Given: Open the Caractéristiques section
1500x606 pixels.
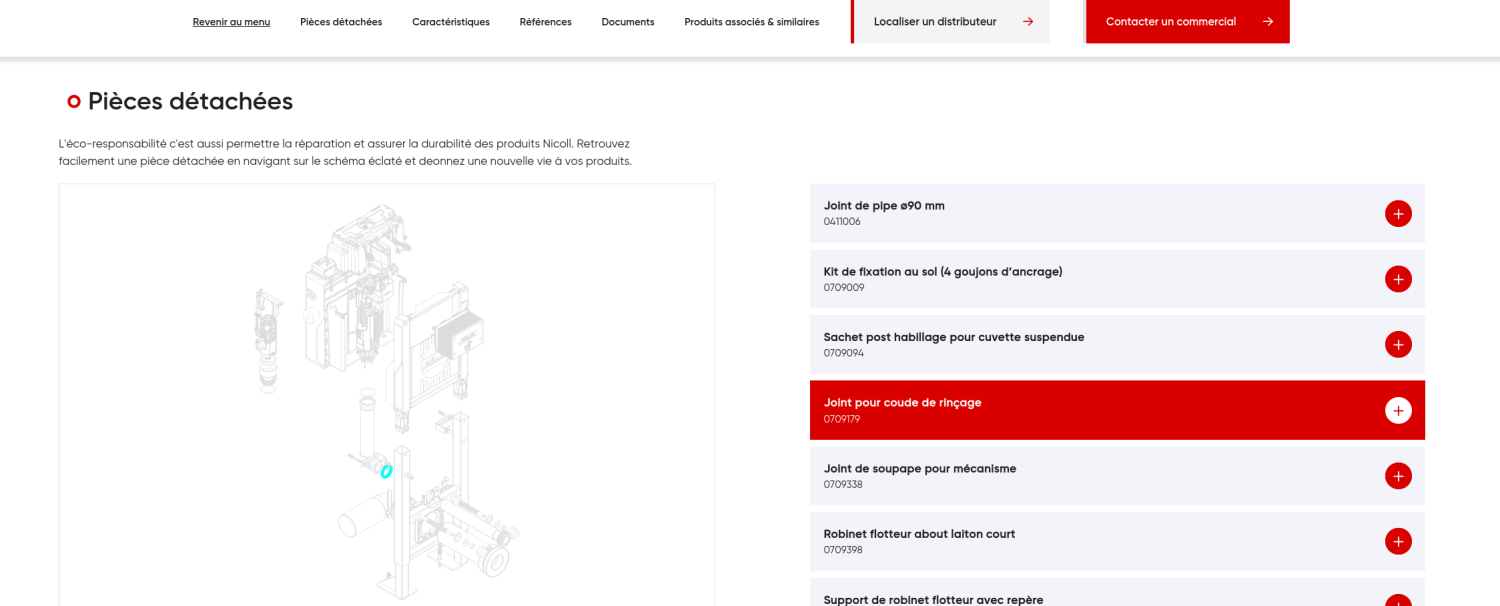Looking at the screenshot, I should tap(451, 22).
